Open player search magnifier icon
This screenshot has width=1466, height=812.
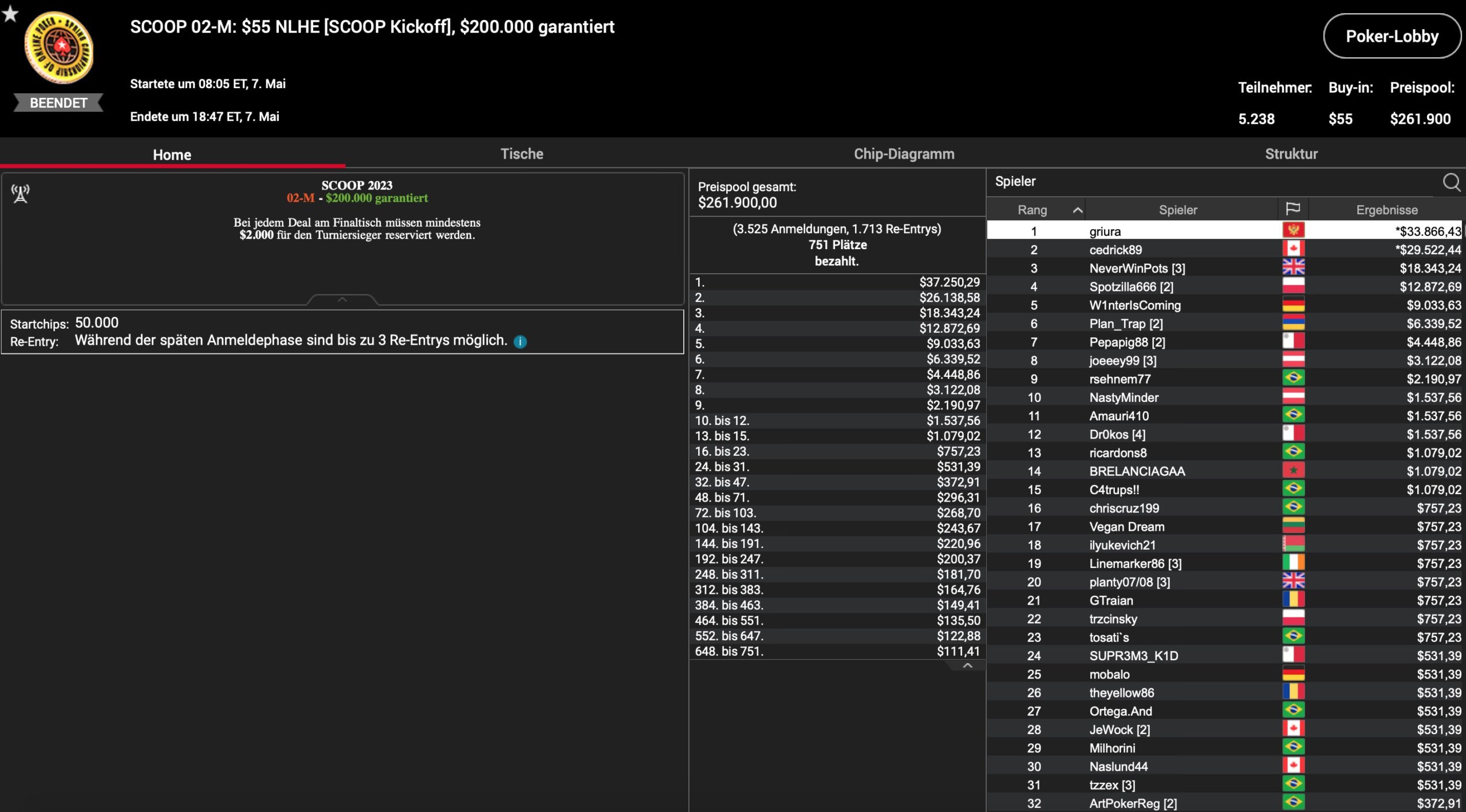tap(1451, 182)
